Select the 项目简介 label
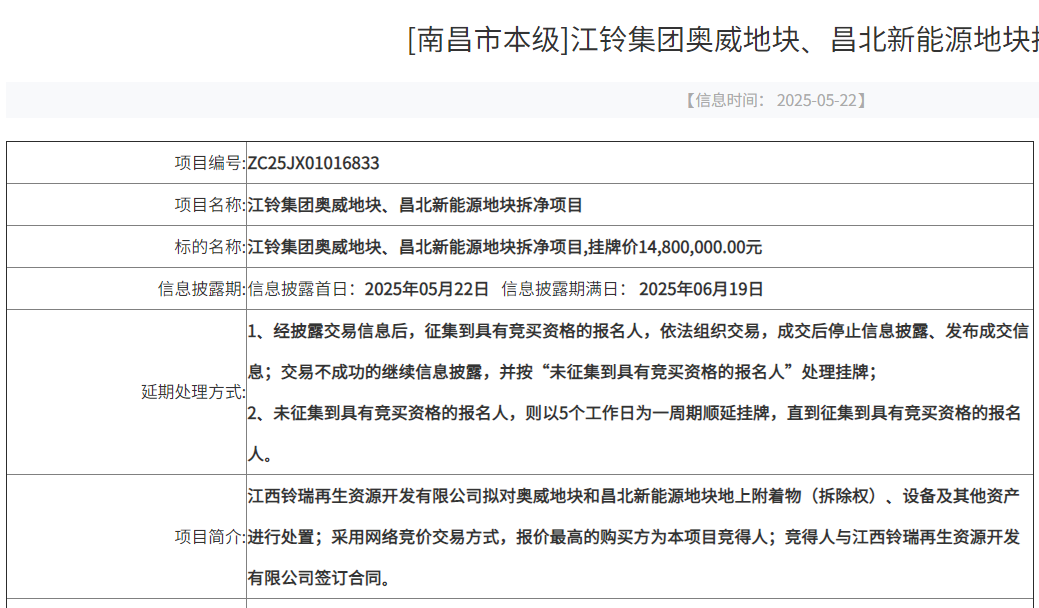The image size is (1039, 608). pyautogui.click(x=210, y=537)
